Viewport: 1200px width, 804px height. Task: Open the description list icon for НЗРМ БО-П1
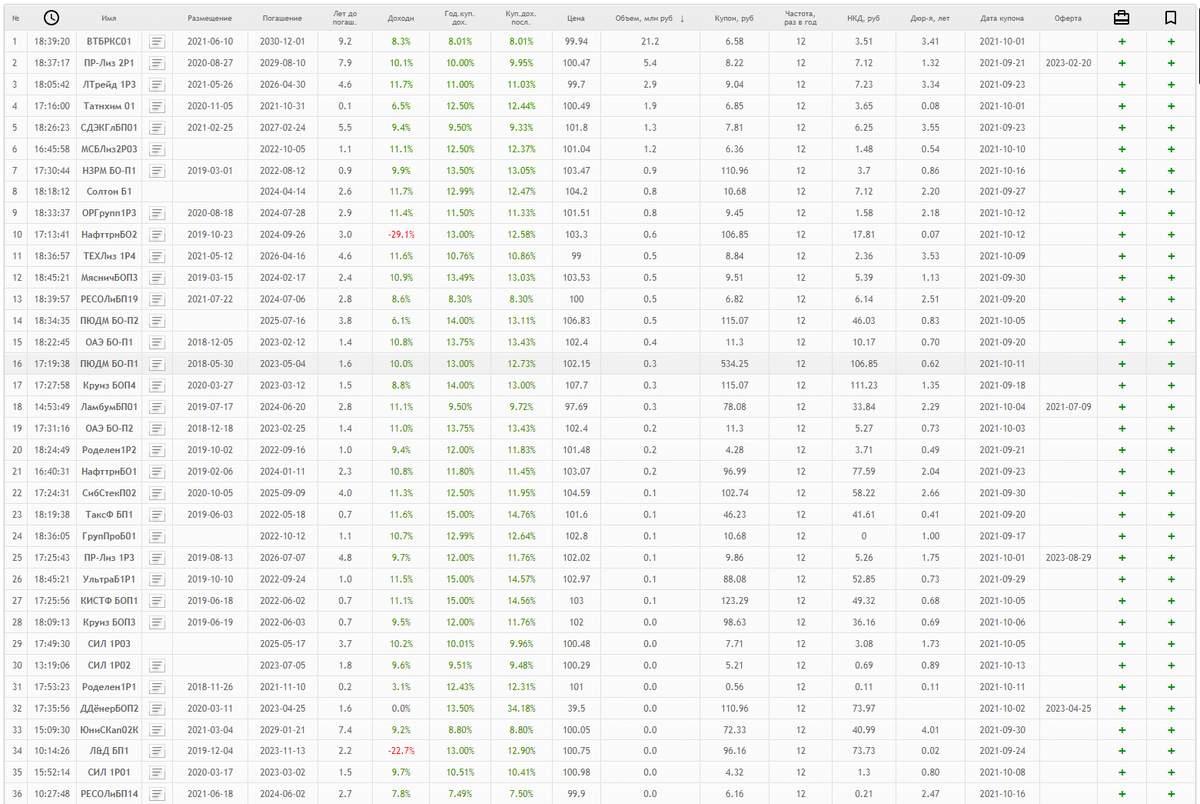pyautogui.click(x=157, y=170)
